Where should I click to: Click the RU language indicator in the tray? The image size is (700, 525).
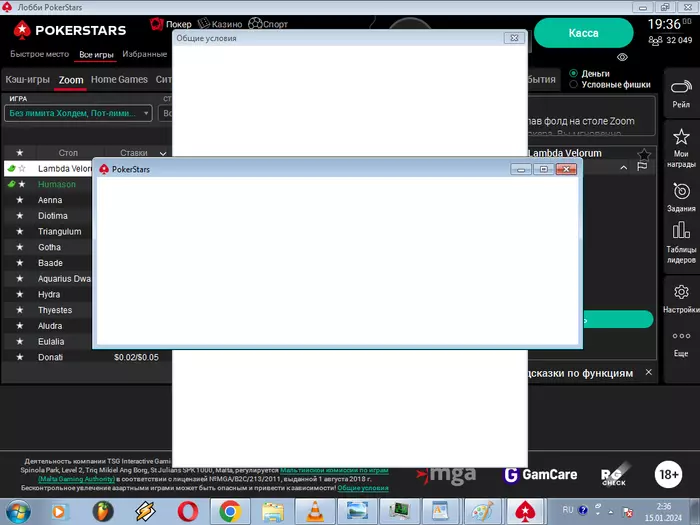coord(568,509)
